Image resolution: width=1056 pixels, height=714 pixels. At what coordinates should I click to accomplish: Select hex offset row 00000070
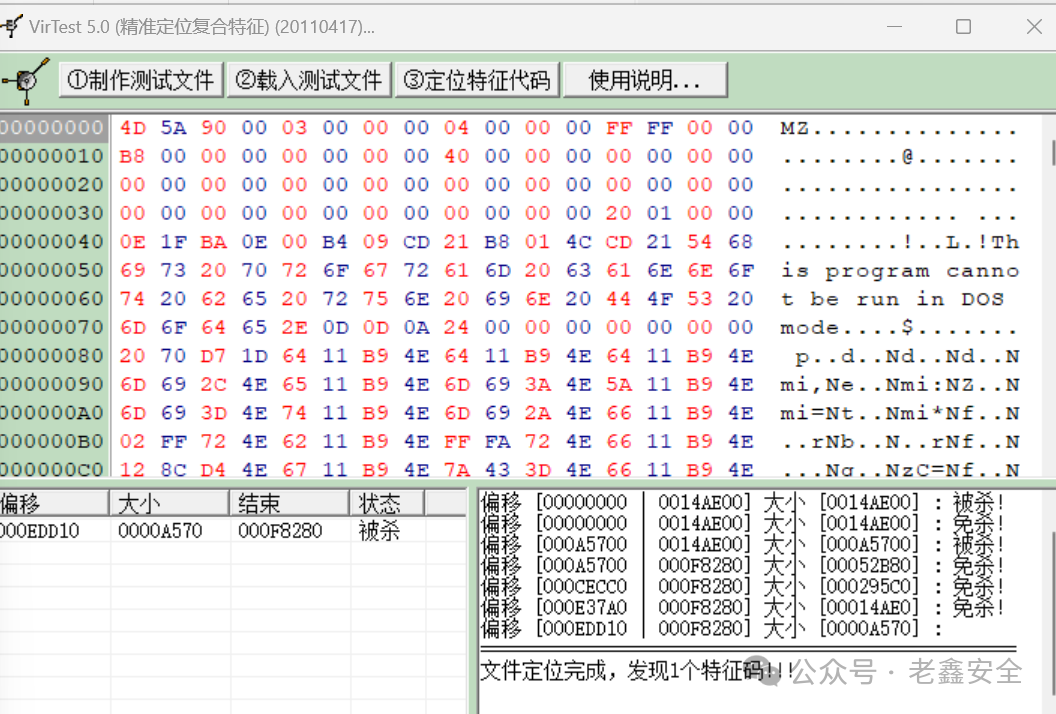tap(53, 327)
